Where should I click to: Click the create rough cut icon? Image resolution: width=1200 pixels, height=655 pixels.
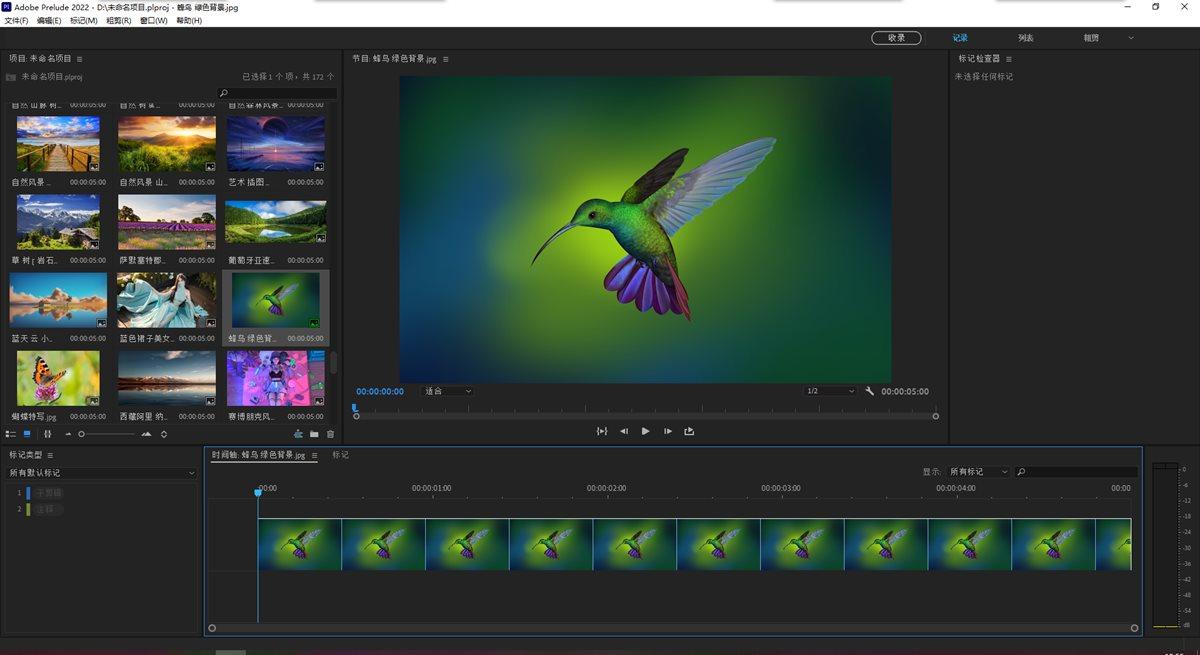click(298, 434)
